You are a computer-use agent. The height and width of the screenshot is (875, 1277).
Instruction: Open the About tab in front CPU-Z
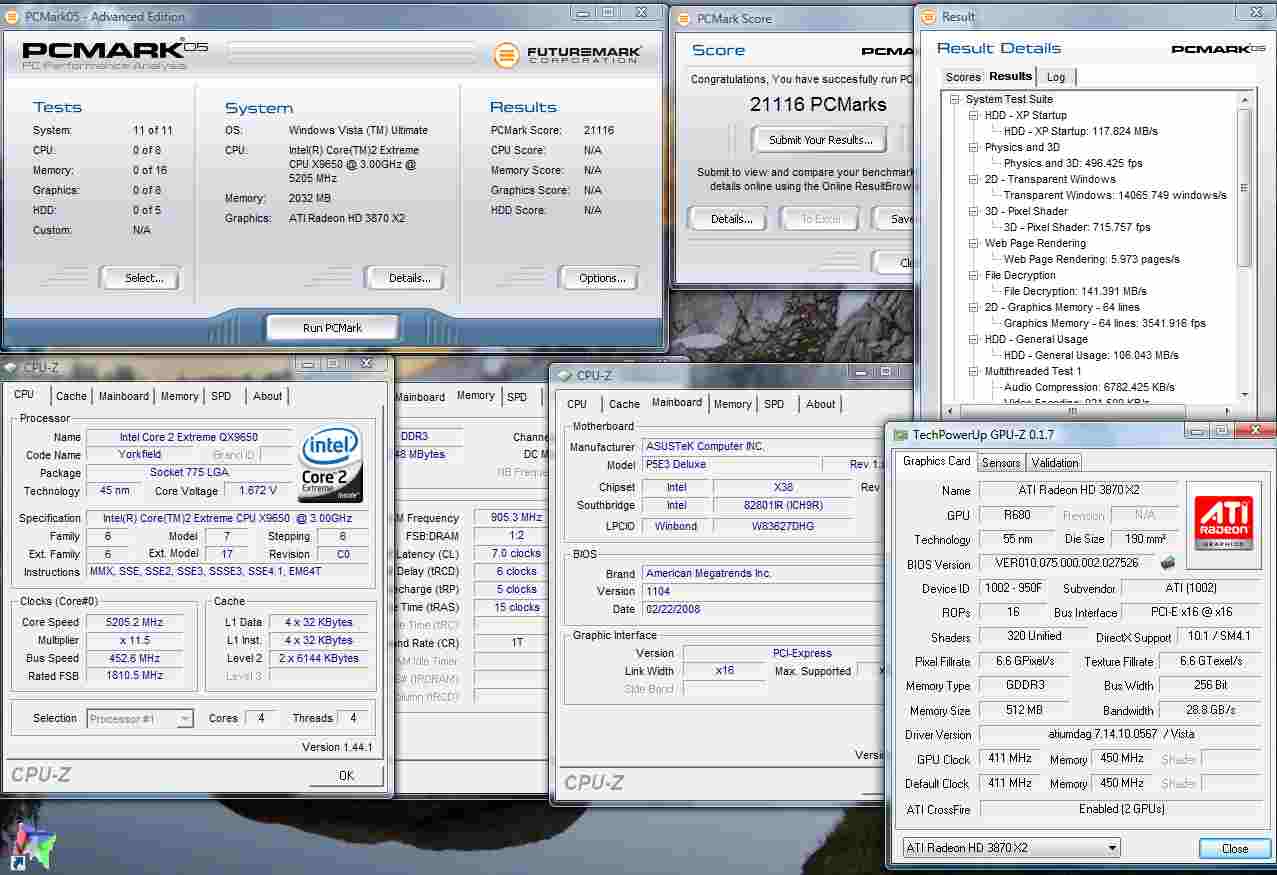click(267, 396)
